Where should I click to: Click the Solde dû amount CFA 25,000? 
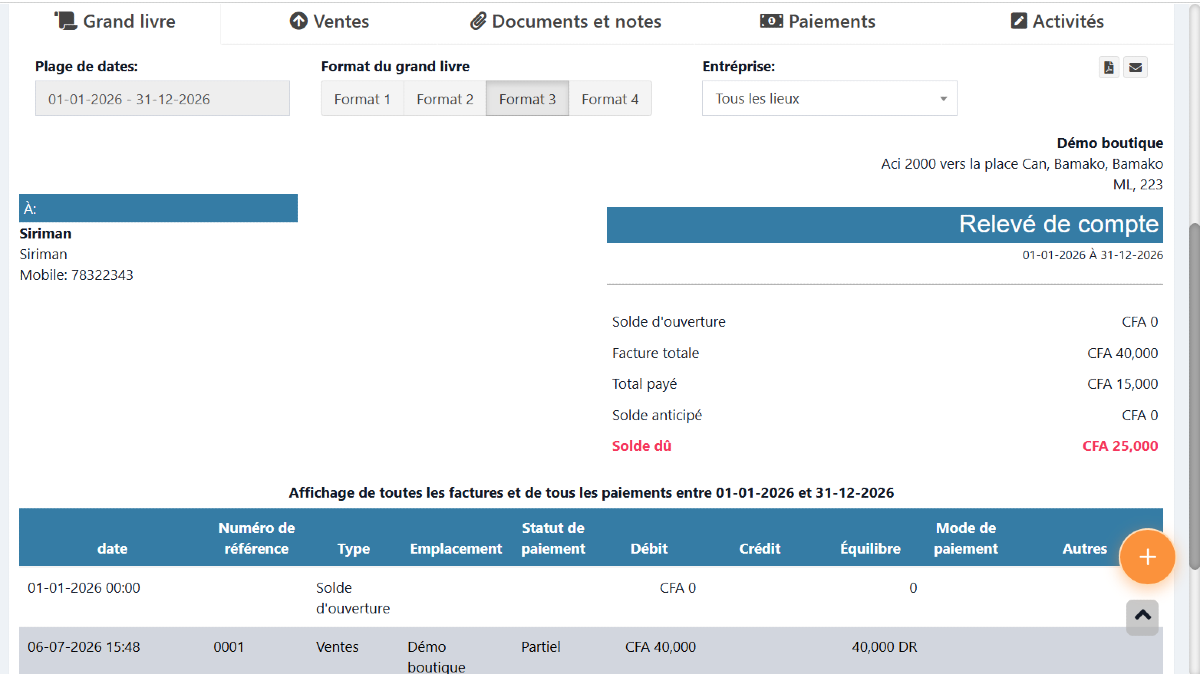coord(1120,446)
